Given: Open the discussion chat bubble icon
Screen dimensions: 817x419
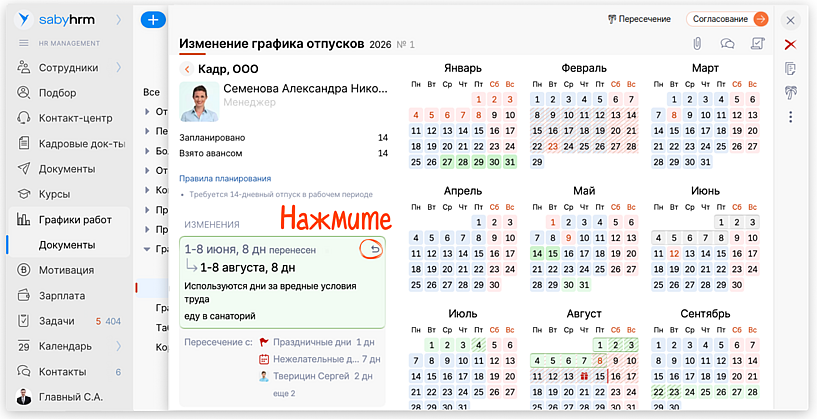Looking at the screenshot, I should click(728, 43).
